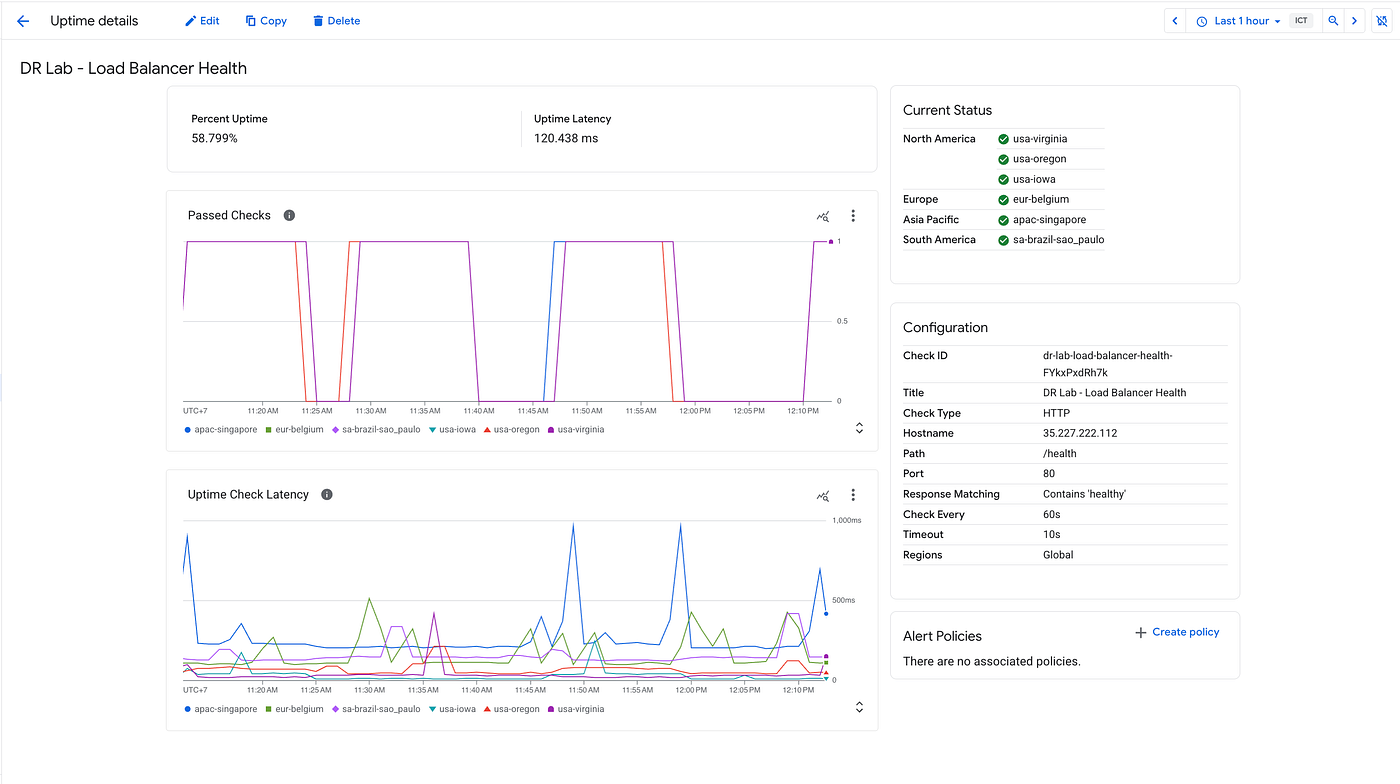1400x784 pixels.
Task: Click the Alert Policies heading
Action: 942,636
